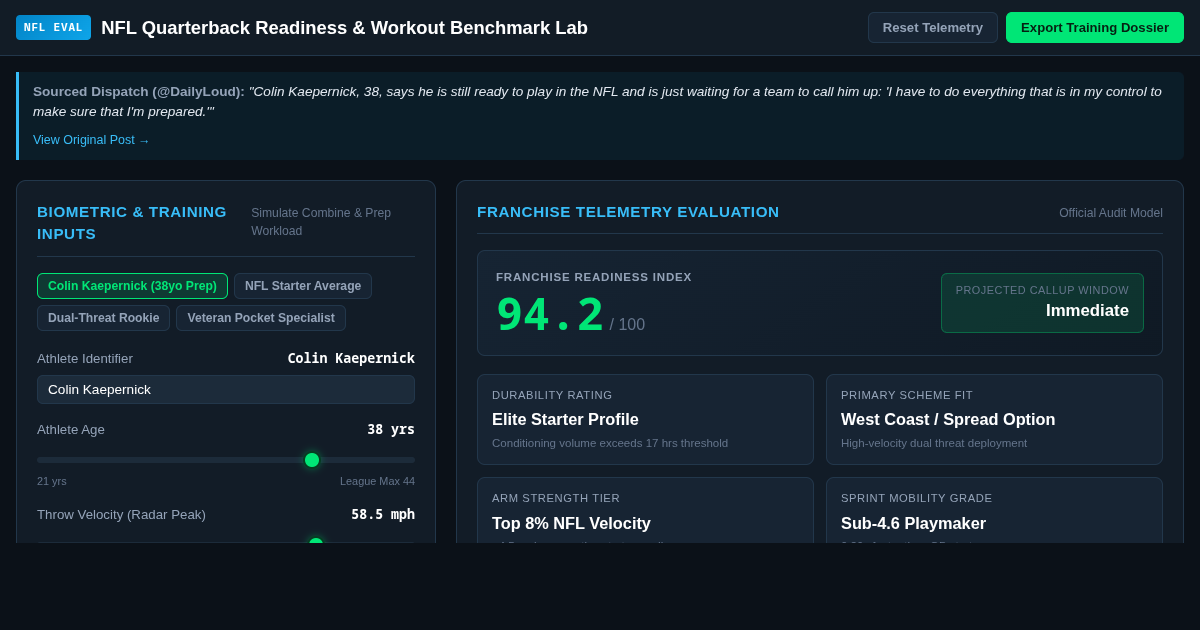The width and height of the screenshot is (1200, 630).
Task: Click the 58.5 mph velocity value
Action: (x=383, y=514)
